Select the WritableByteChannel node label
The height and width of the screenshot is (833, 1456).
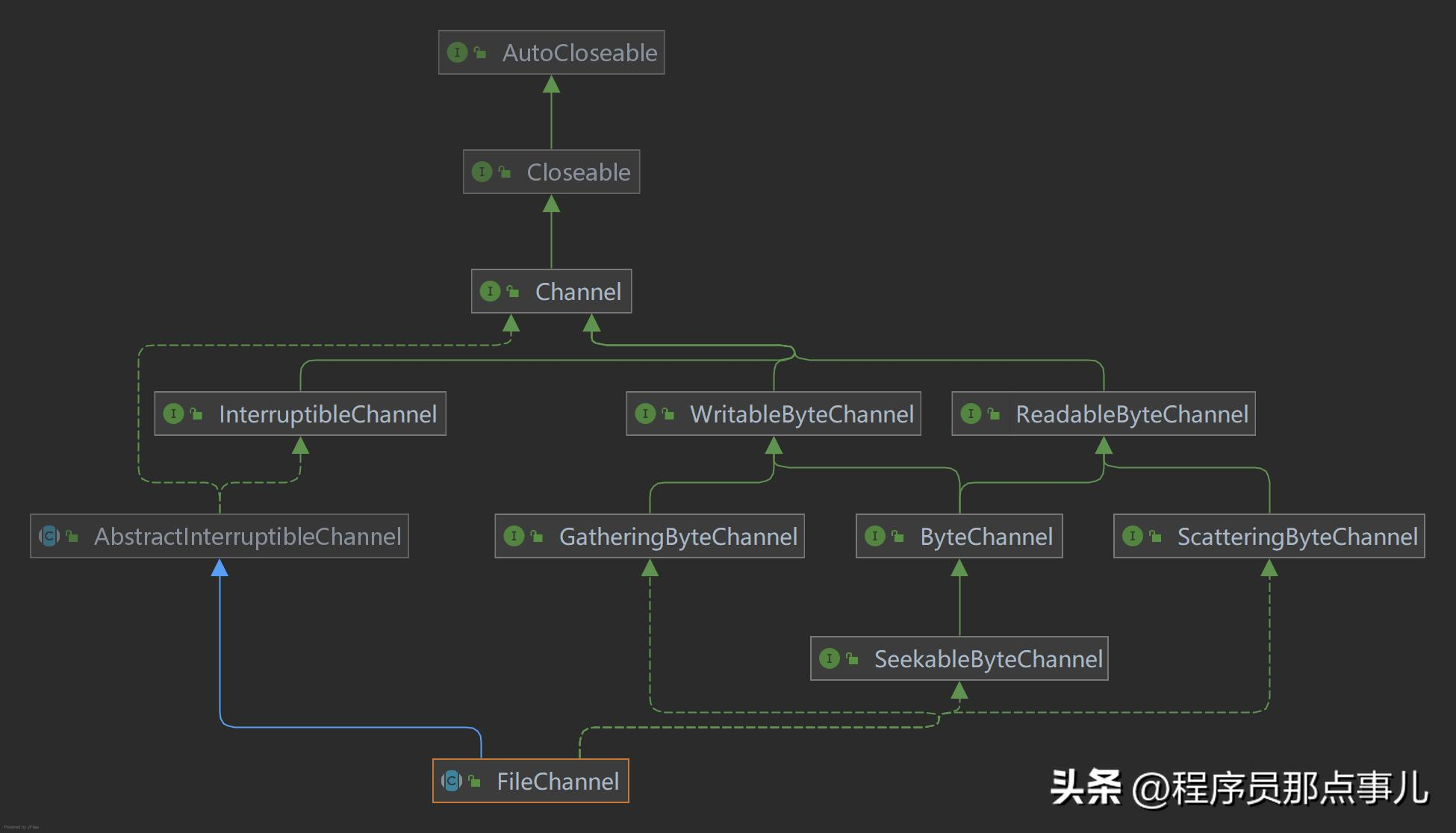click(801, 414)
